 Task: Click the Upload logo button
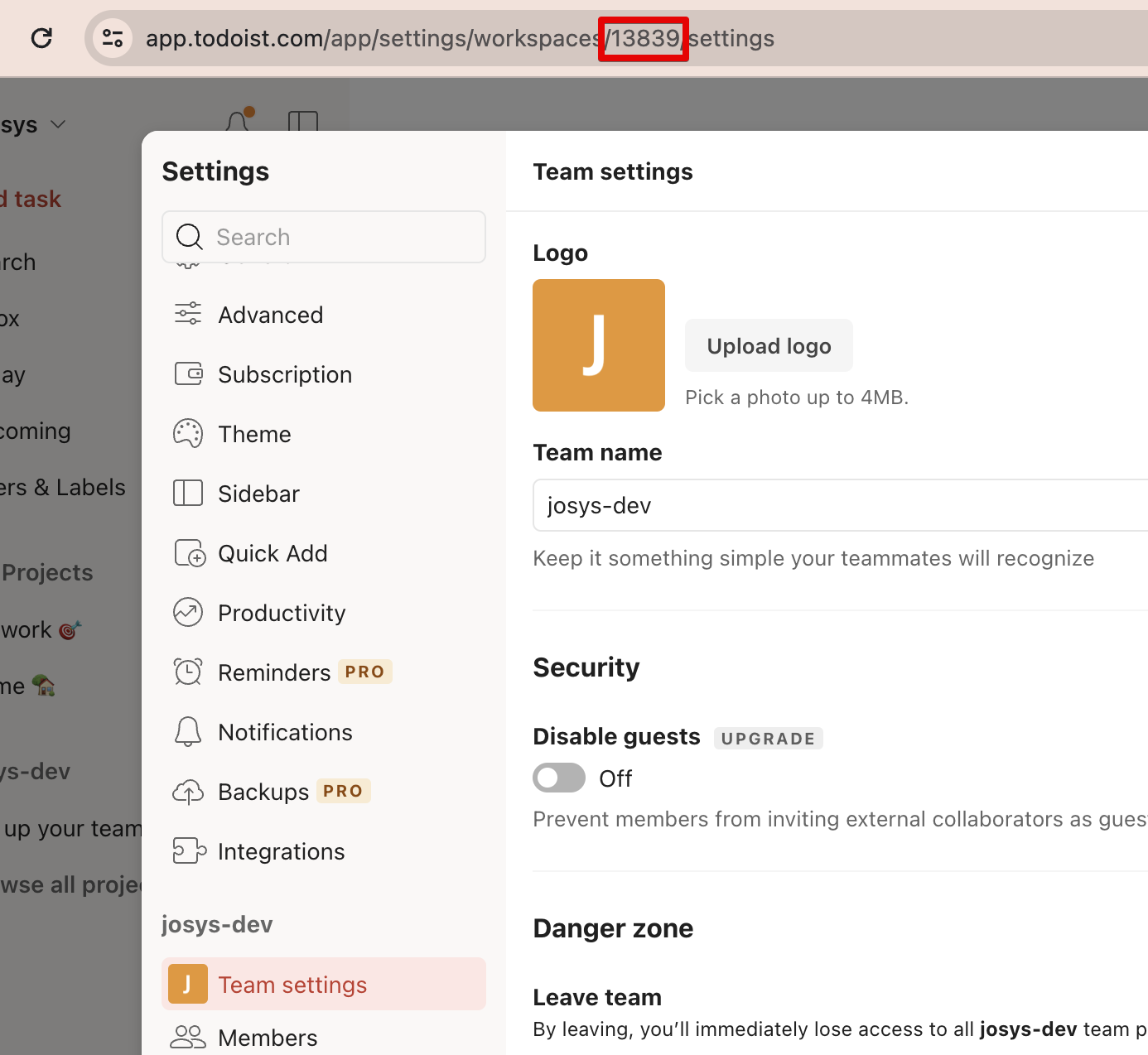pos(769,346)
